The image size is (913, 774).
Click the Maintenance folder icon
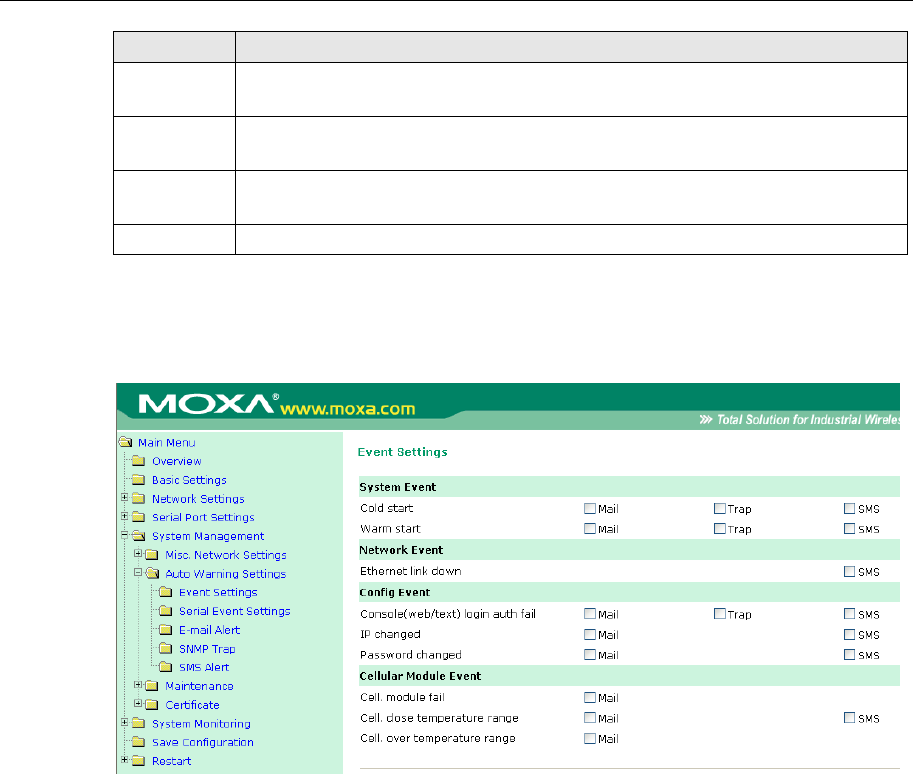pyautogui.click(x=151, y=686)
